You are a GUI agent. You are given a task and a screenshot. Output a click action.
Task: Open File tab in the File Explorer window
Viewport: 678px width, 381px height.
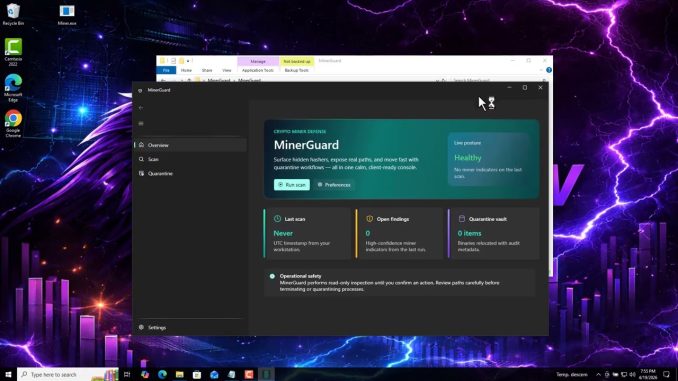pos(166,70)
